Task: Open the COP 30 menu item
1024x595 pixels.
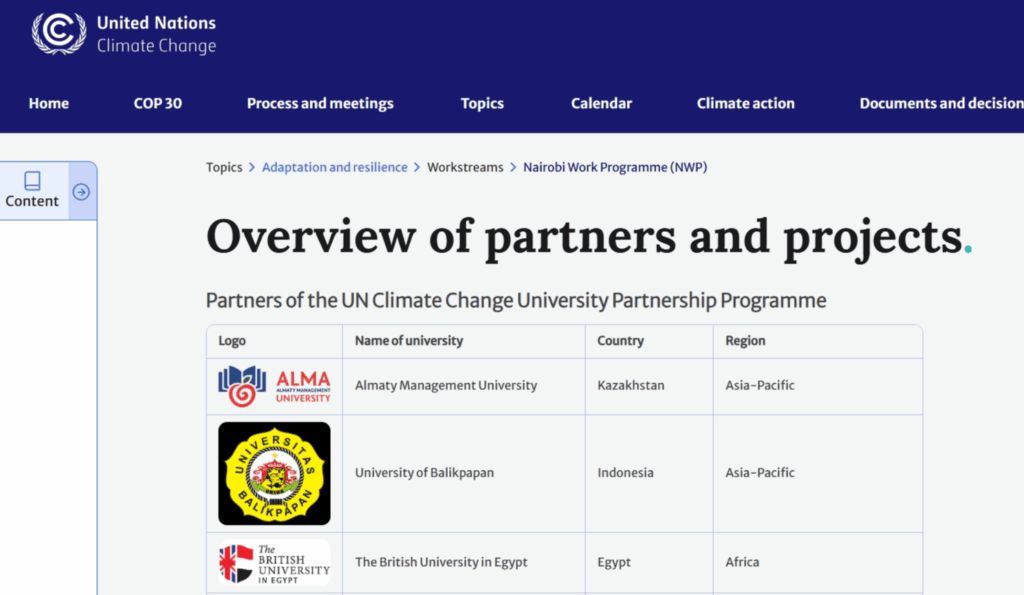Action: coord(158,103)
